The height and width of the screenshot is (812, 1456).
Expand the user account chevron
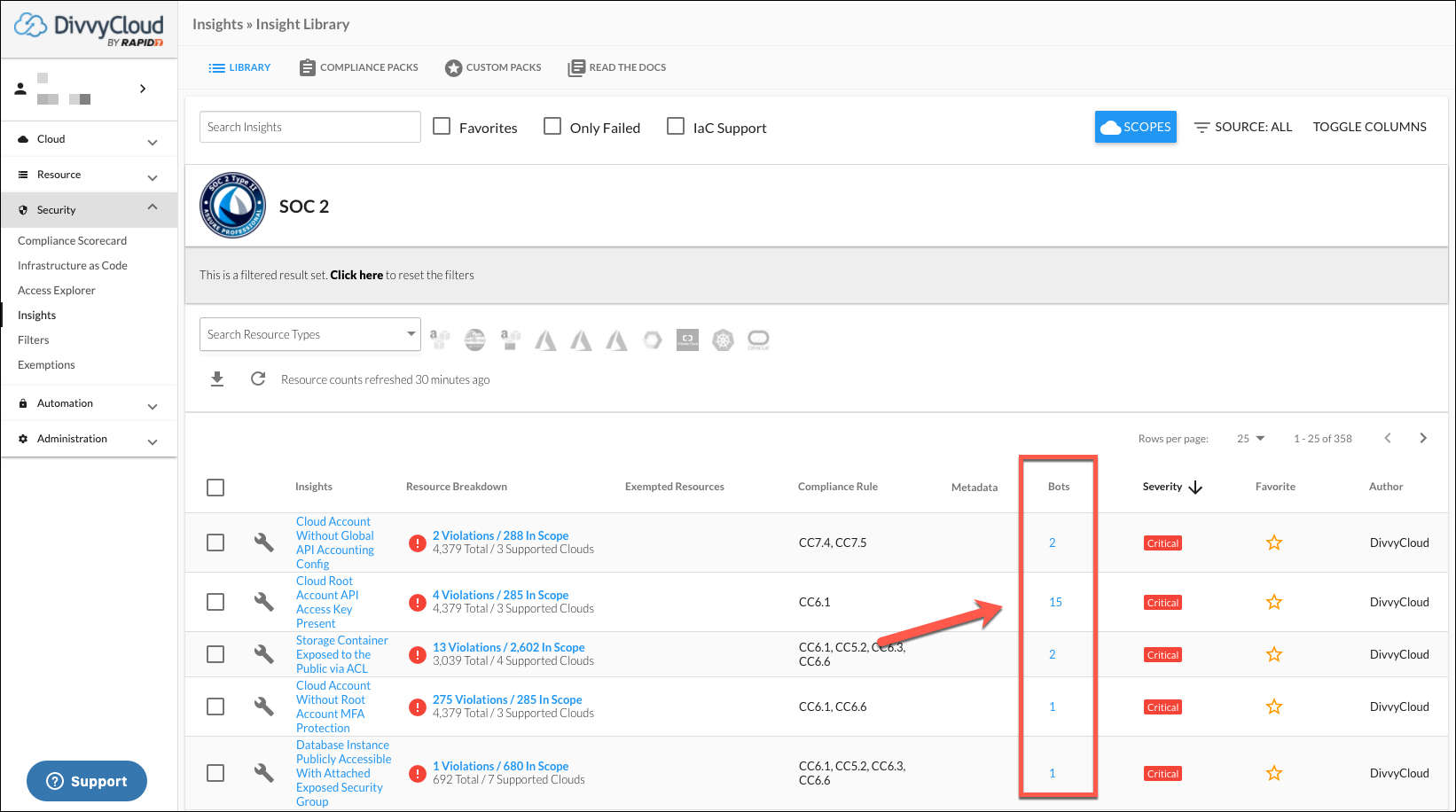pos(143,89)
